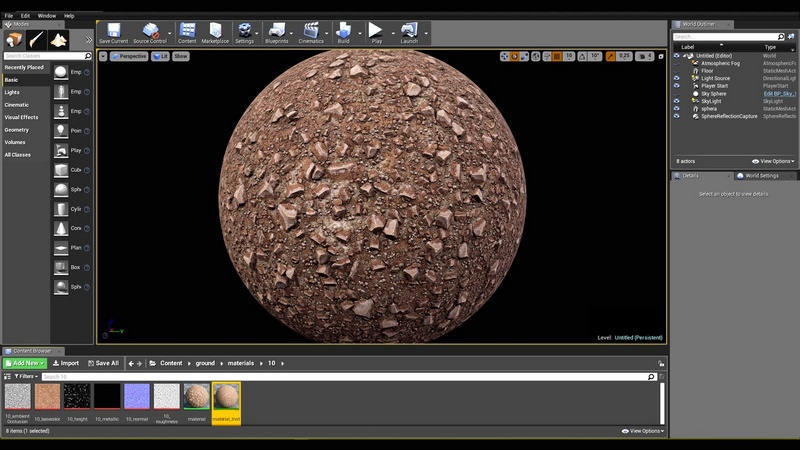Hide the Light Source actor in outliner
The image size is (800, 450).
click(677, 78)
